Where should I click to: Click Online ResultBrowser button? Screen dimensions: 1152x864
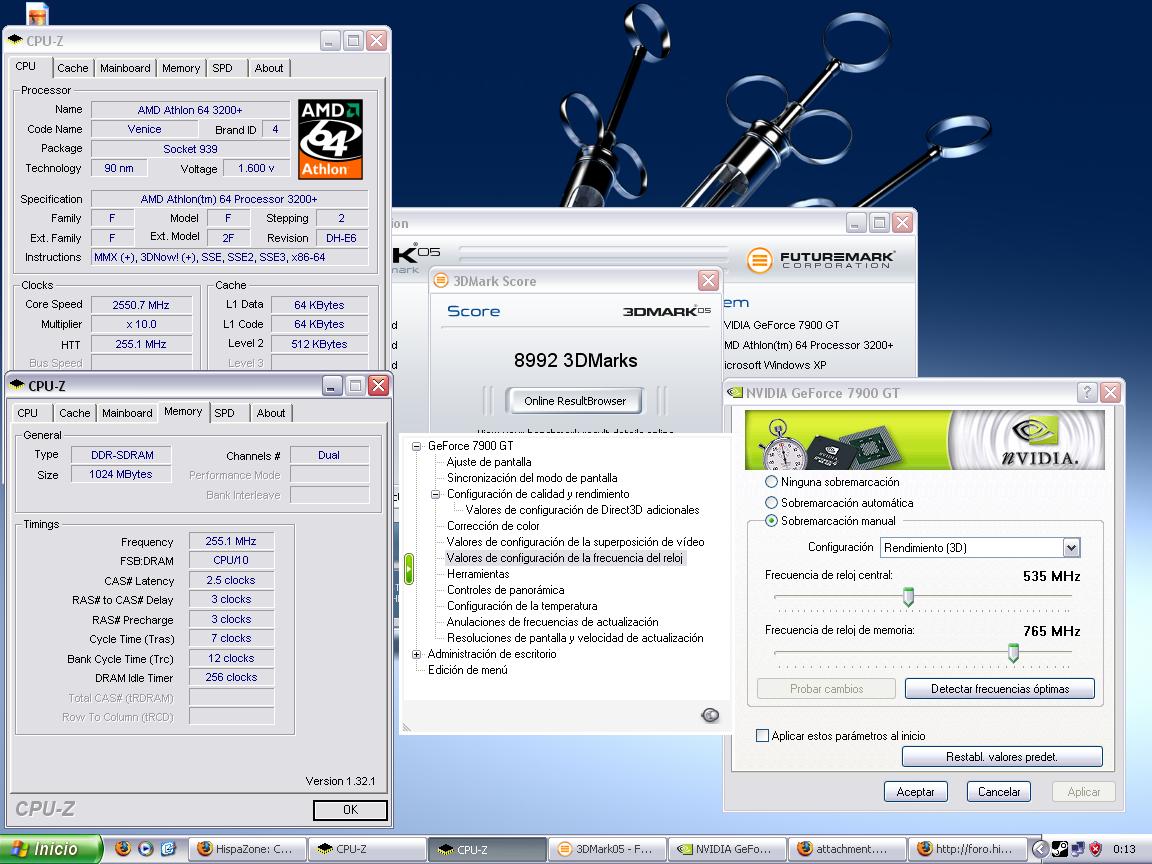575,401
